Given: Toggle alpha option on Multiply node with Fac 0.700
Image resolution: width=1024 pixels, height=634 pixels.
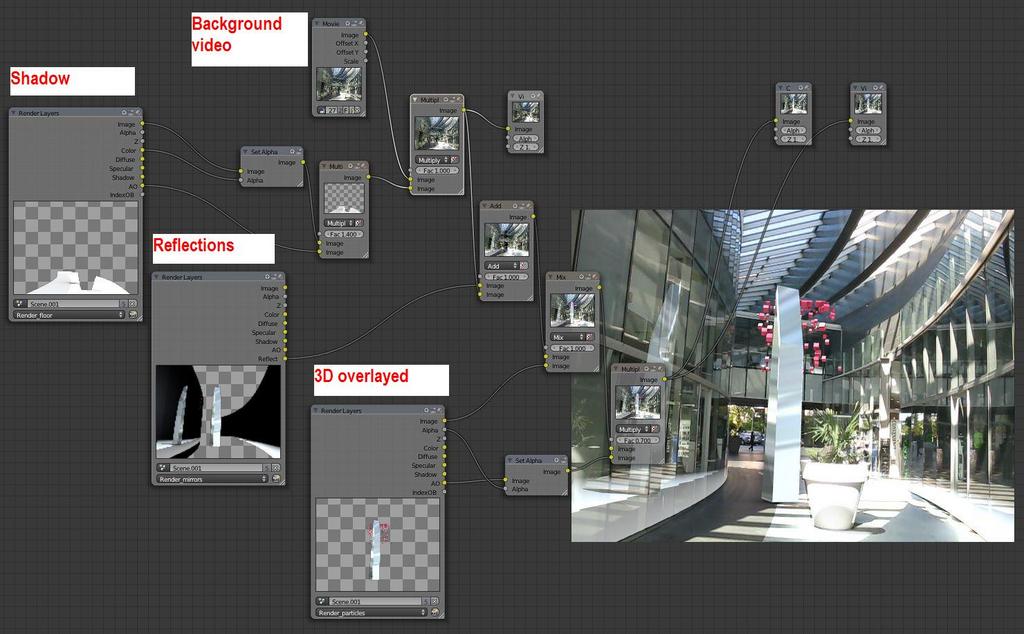Looking at the screenshot, I should [655, 429].
